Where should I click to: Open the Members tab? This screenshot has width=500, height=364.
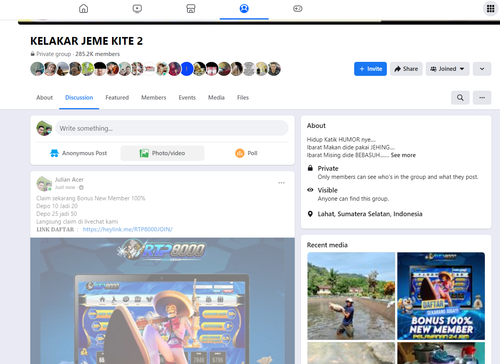(153, 98)
